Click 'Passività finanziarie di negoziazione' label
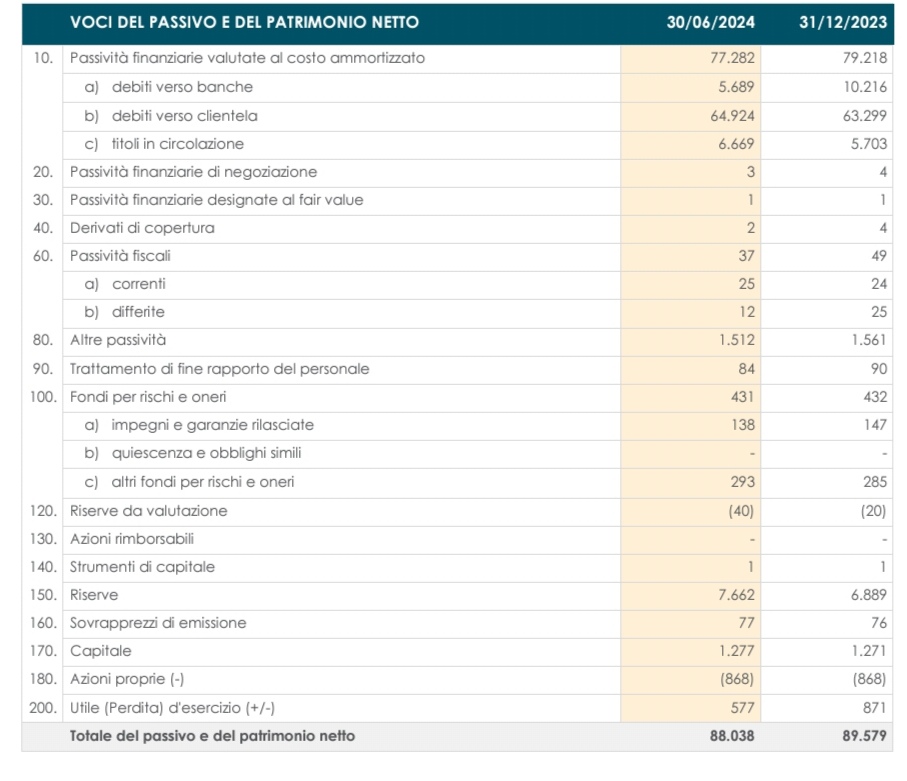The width and height of the screenshot is (907, 781). (x=193, y=172)
